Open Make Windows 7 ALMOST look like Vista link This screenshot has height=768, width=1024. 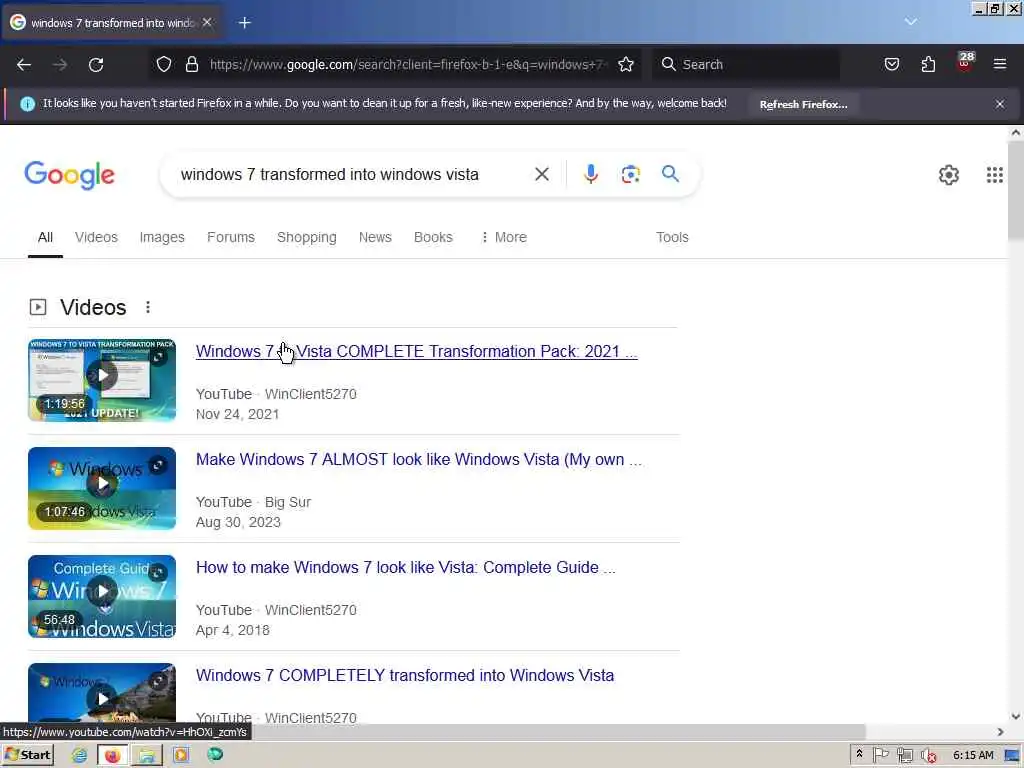coord(419,459)
